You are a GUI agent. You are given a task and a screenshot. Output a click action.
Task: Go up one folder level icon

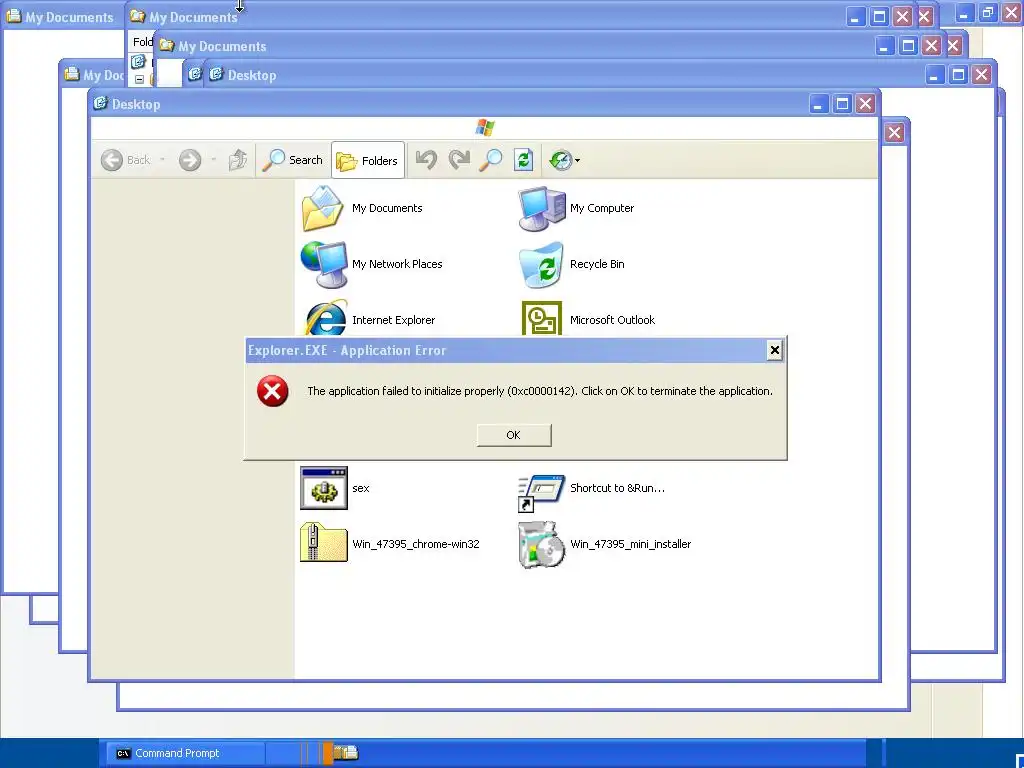(238, 160)
